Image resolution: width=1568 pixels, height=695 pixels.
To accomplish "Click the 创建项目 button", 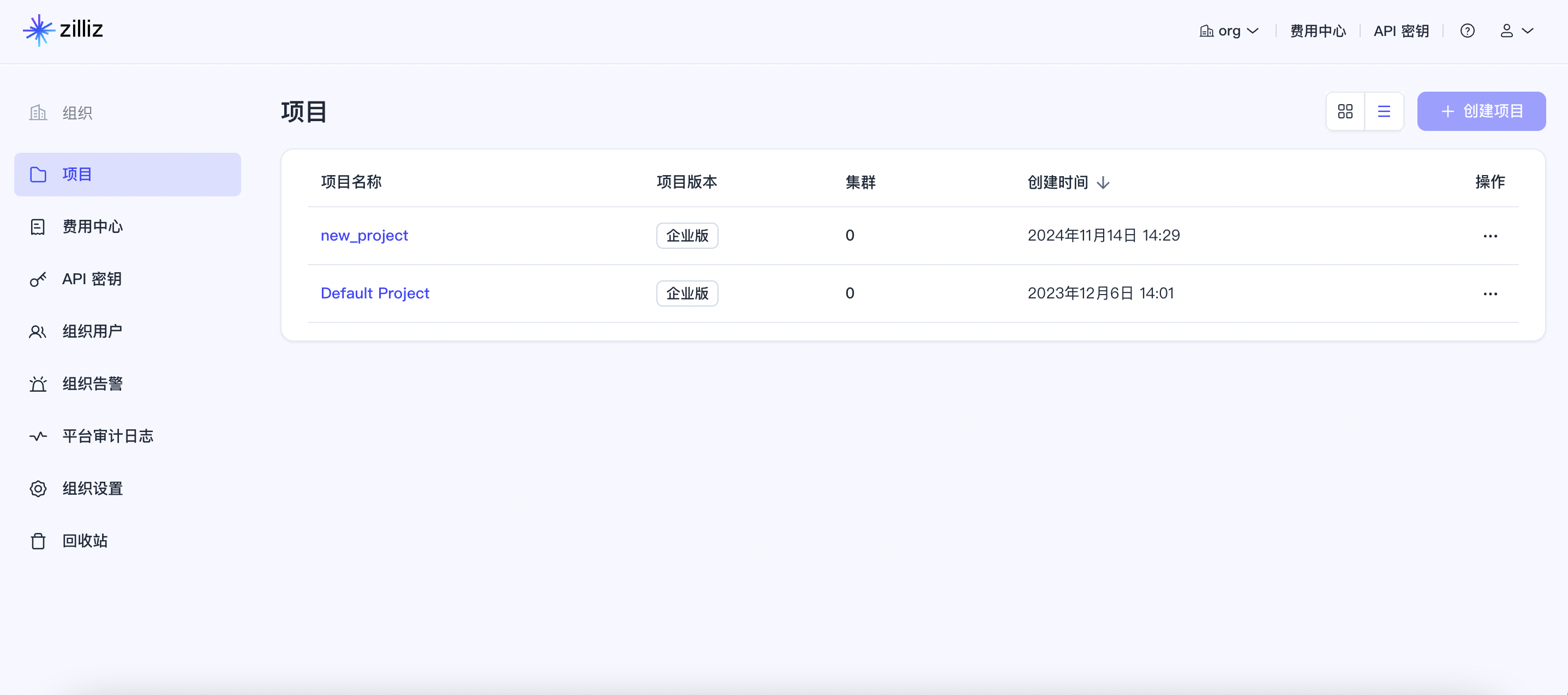I will click(1481, 111).
